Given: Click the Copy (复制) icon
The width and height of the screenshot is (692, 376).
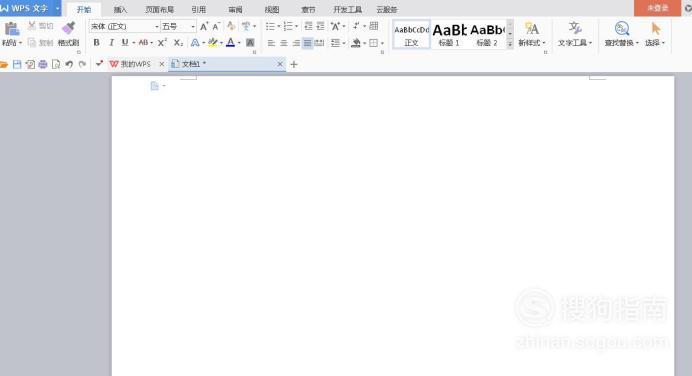Looking at the screenshot, I should point(32,42).
